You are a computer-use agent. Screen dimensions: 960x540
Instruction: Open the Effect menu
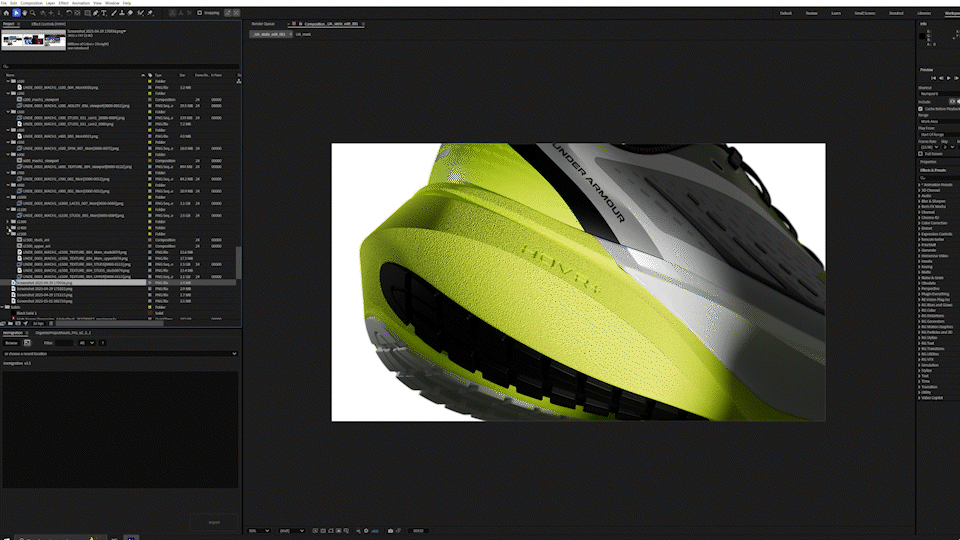pos(63,3)
